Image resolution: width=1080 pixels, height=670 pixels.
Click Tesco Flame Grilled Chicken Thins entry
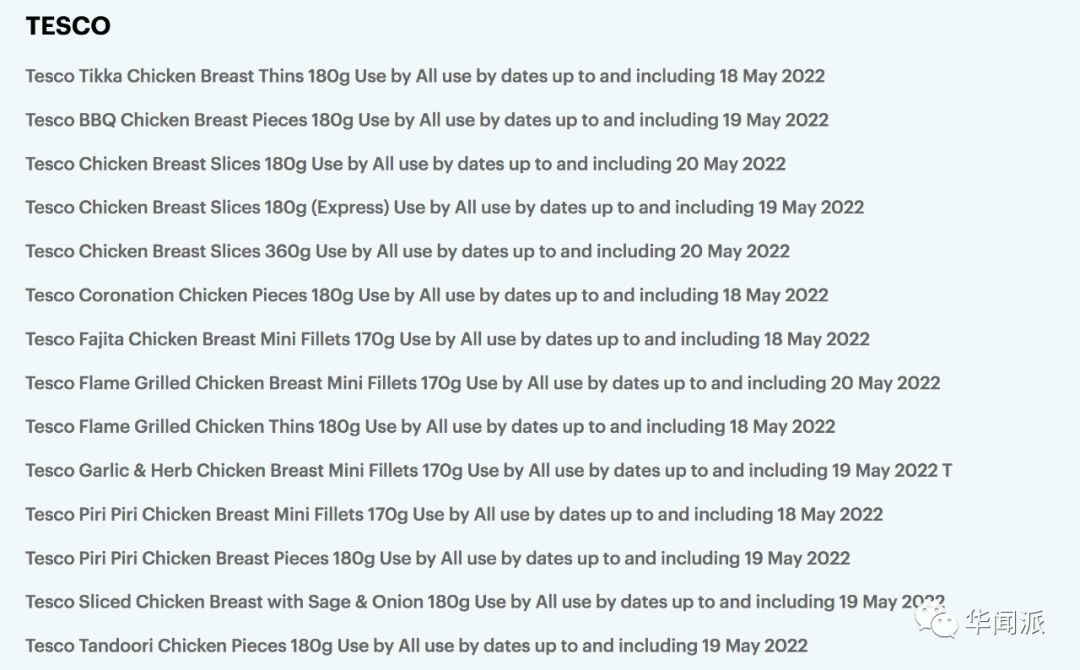430,427
